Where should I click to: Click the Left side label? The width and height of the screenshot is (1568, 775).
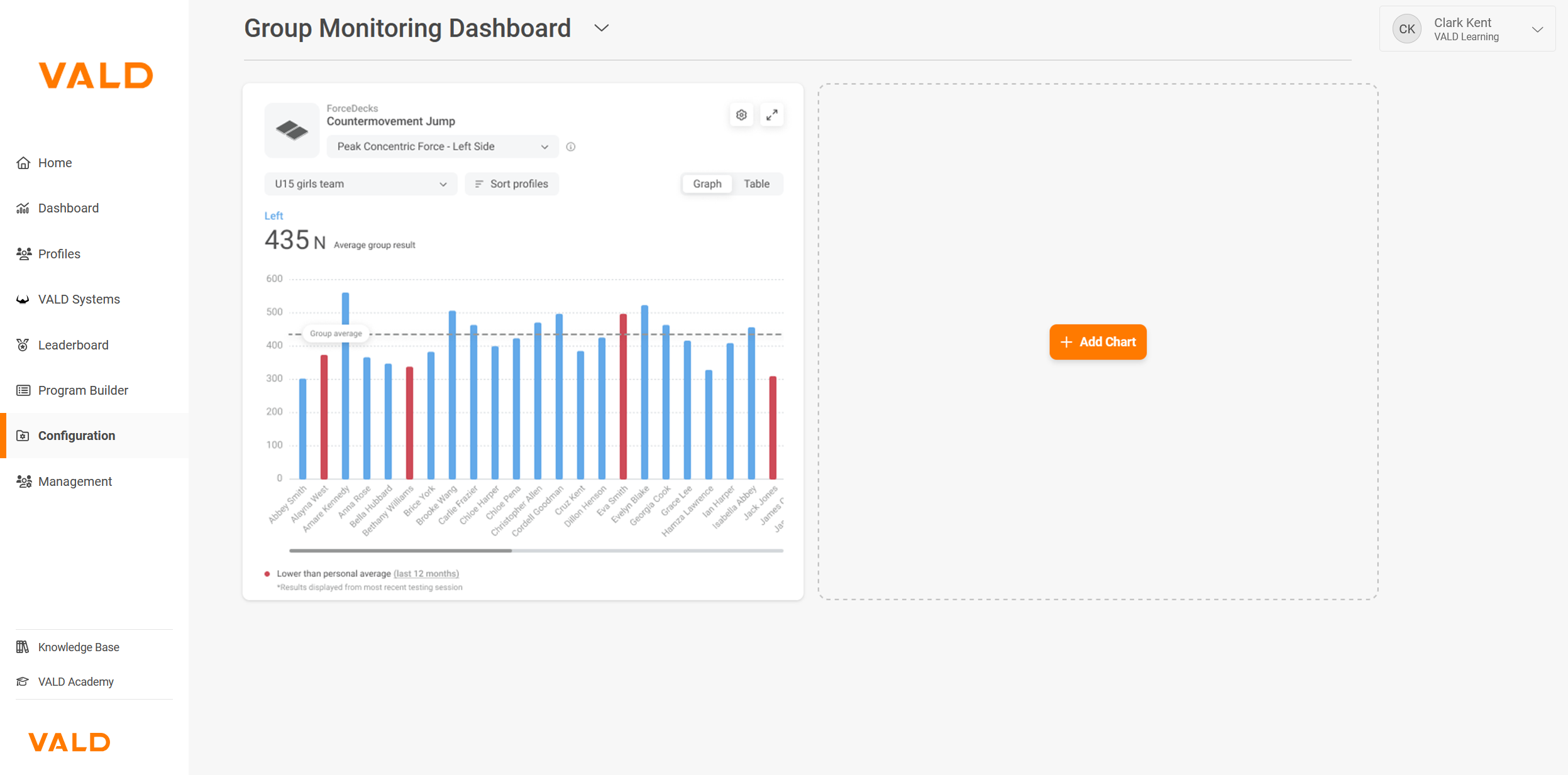pos(273,216)
